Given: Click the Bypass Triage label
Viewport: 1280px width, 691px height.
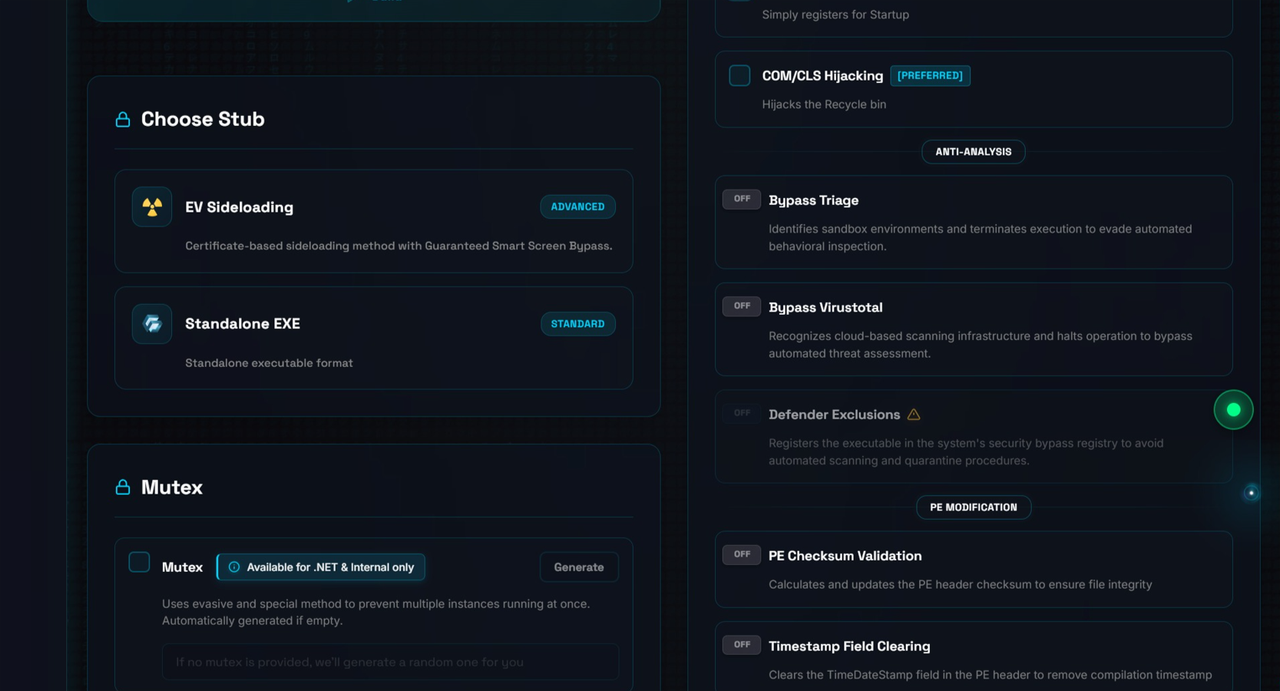Looking at the screenshot, I should coord(814,201).
